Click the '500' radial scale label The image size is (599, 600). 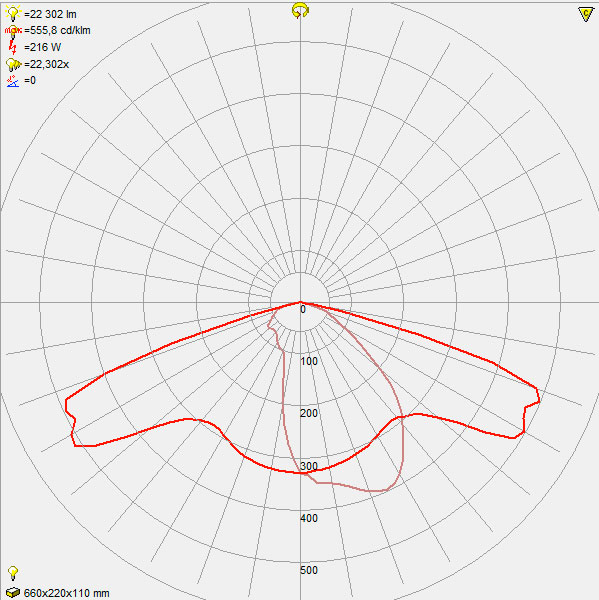point(309,570)
